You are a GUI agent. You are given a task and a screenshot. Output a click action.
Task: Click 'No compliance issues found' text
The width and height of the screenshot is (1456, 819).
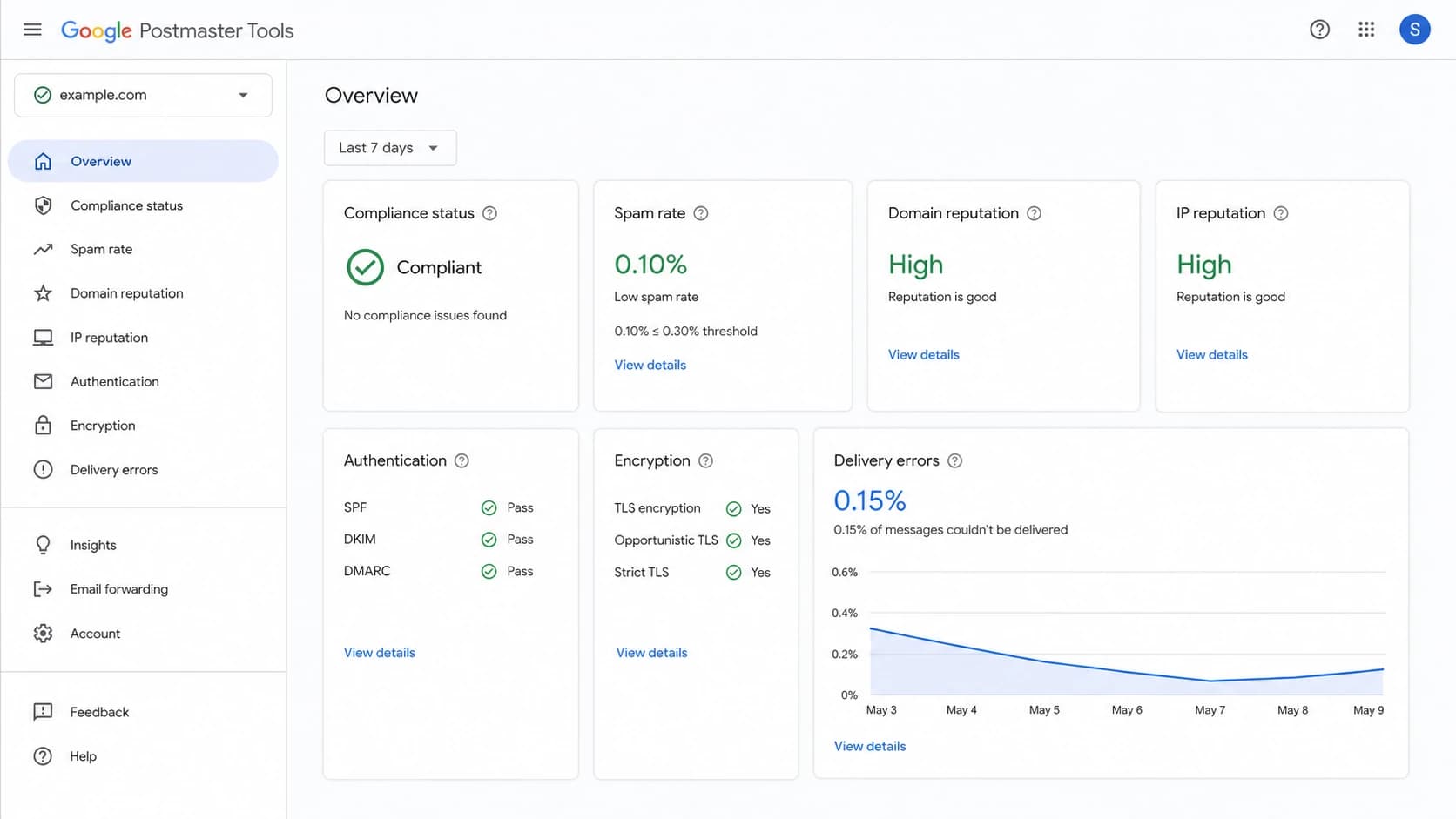pos(425,315)
